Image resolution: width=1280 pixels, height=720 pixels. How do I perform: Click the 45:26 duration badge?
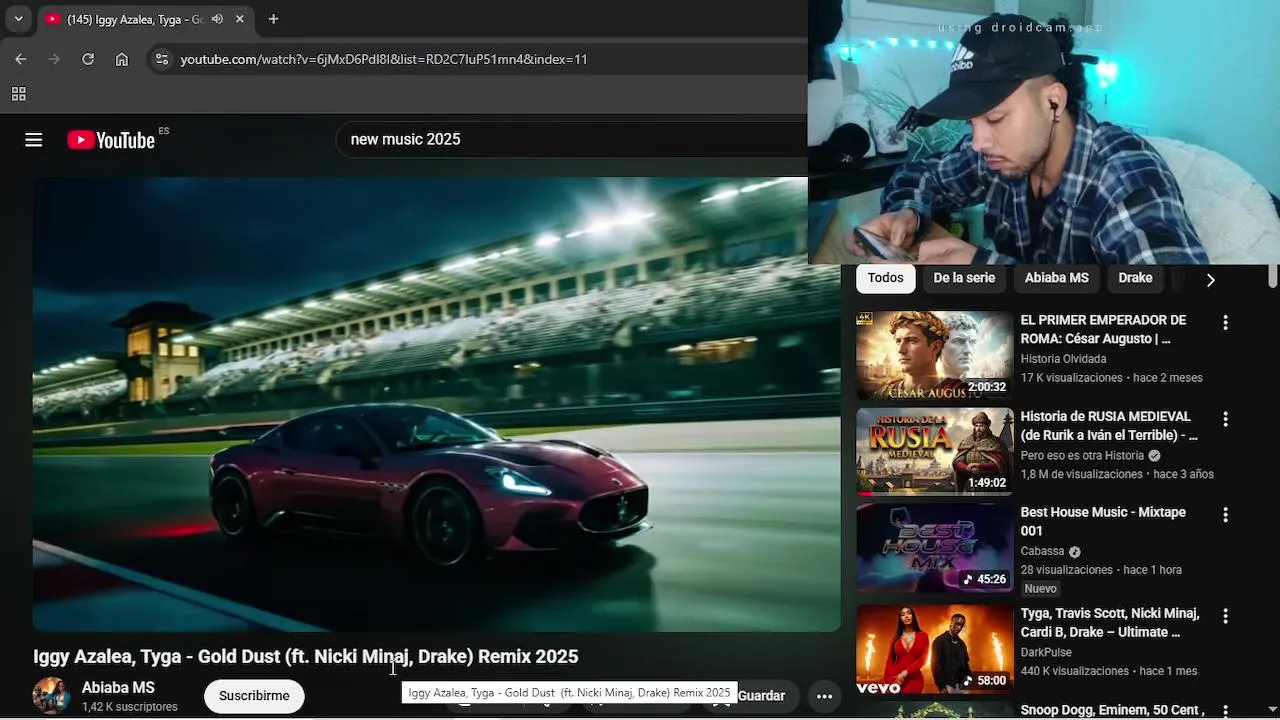click(x=985, y=579)
